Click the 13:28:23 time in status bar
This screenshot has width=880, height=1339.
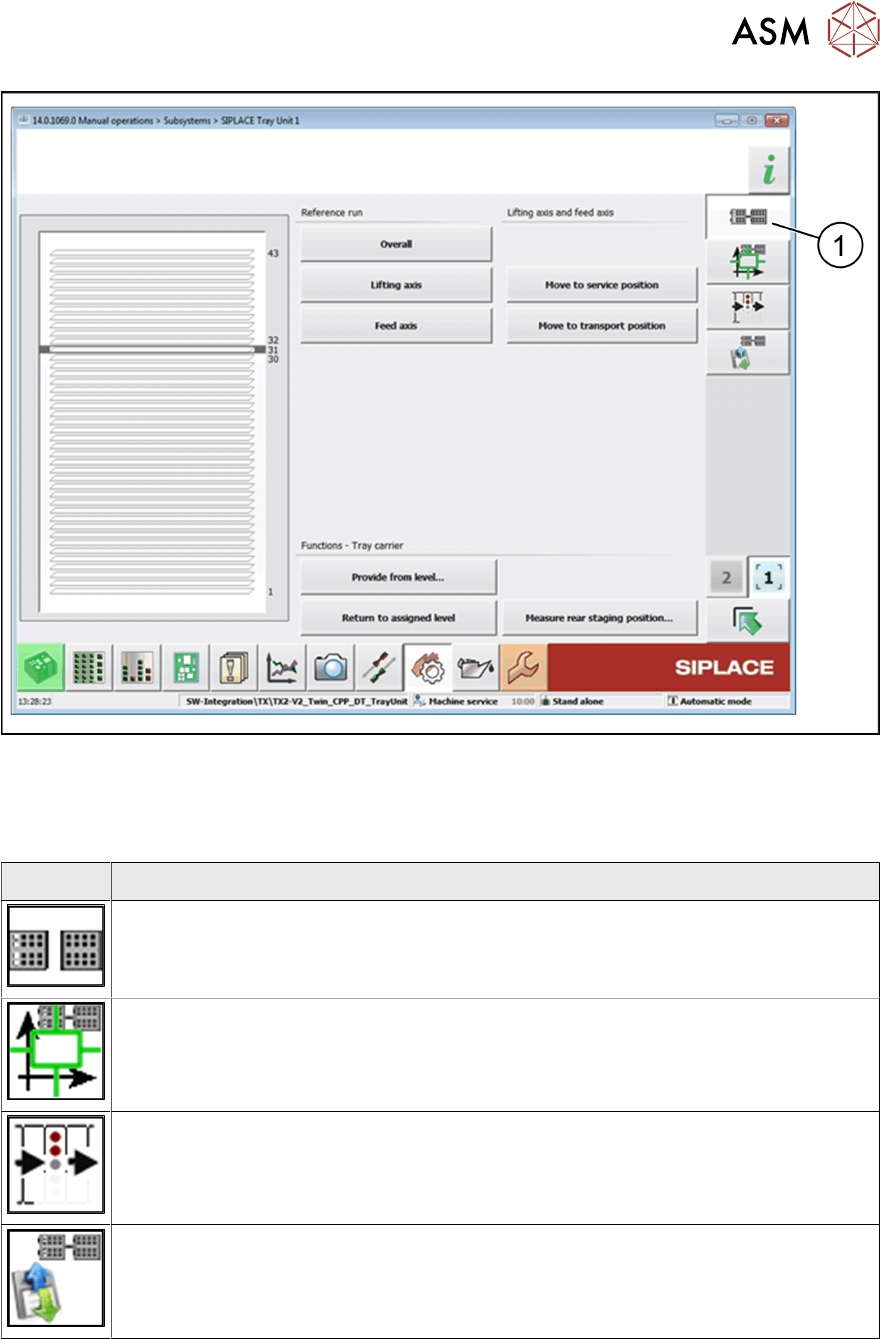(x=34, y=702)
